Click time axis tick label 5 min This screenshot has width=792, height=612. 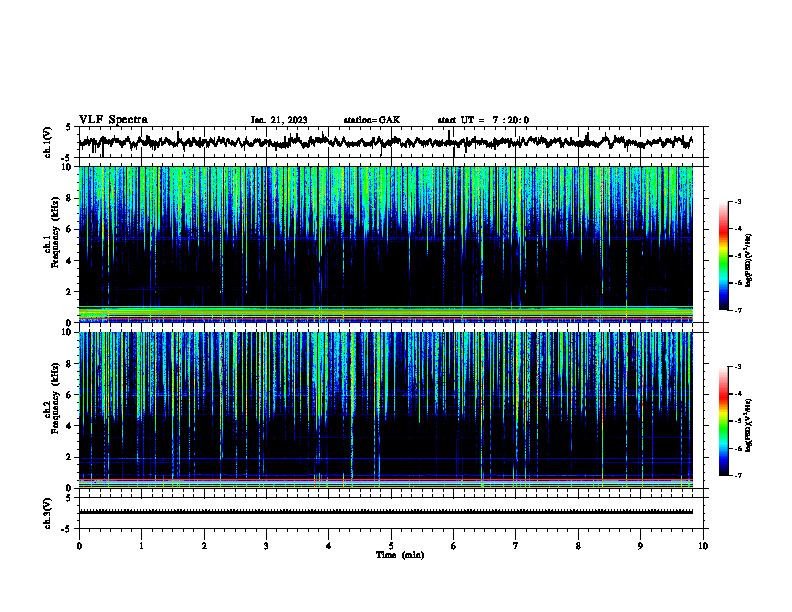pos(391,546)
